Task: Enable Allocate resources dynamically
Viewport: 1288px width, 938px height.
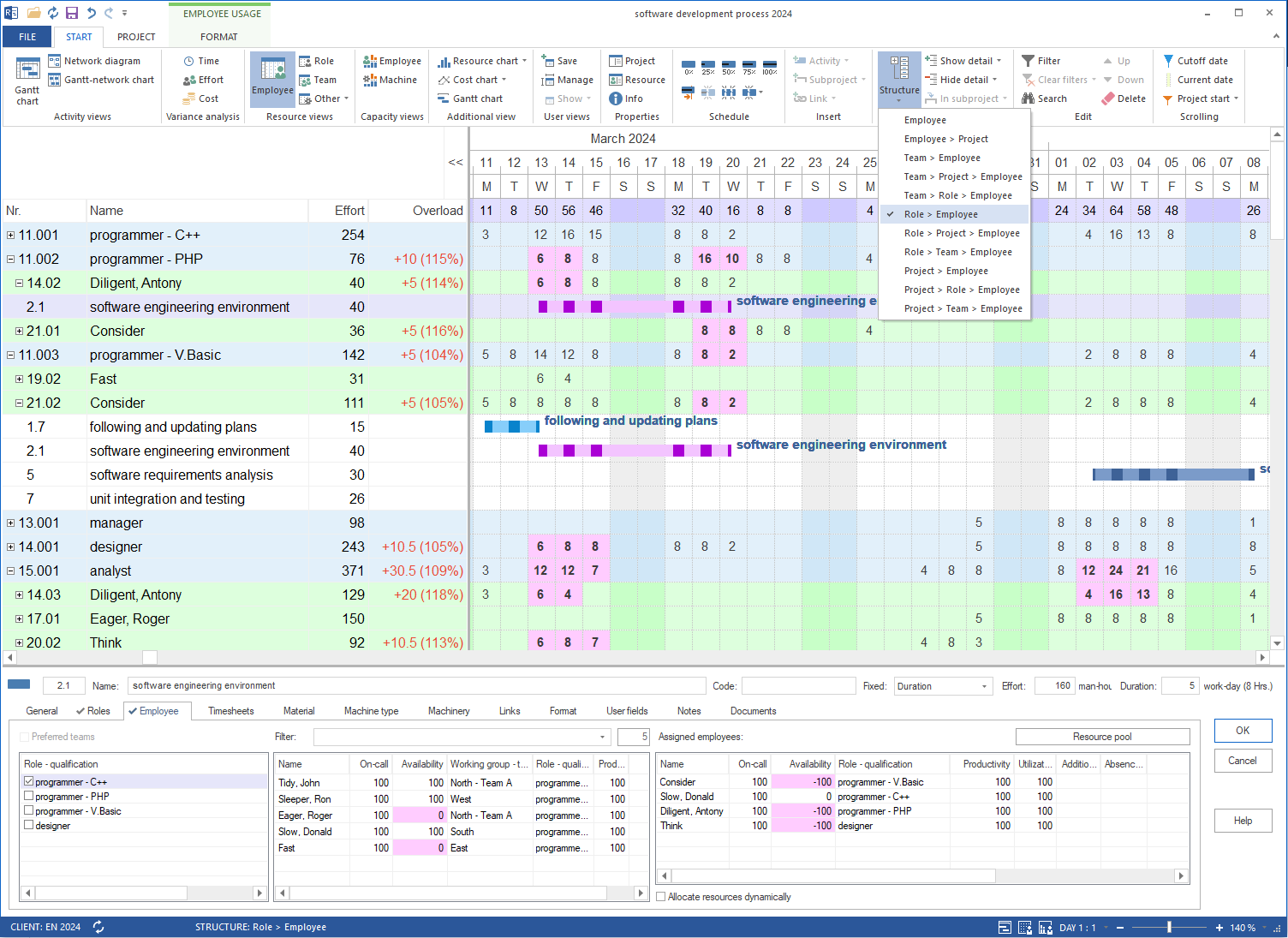Action: click(x=660, y=897)
